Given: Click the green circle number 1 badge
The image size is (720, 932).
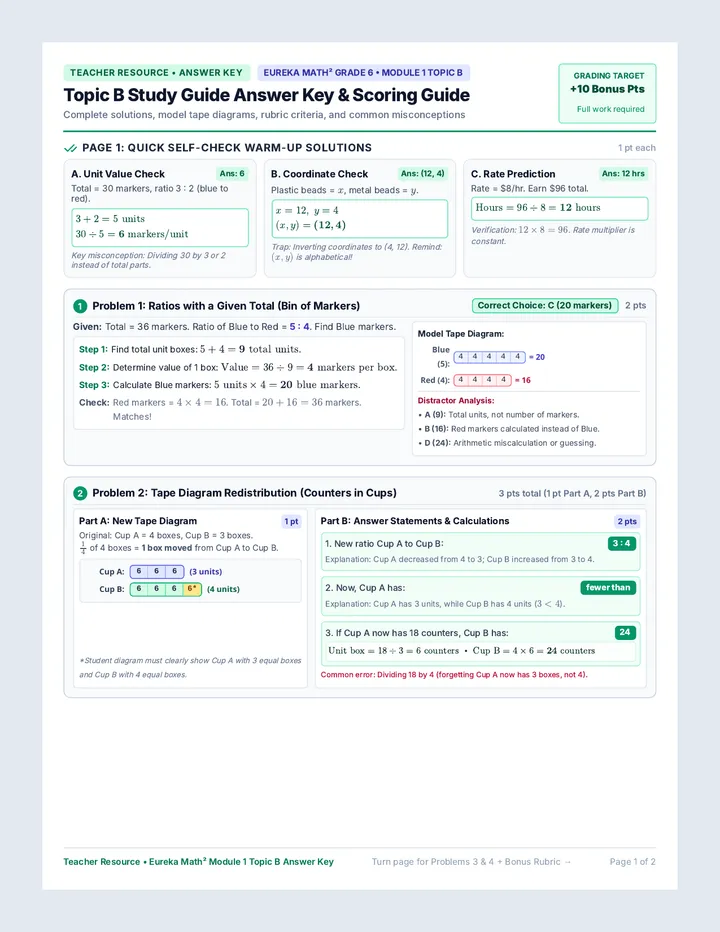Looking at the screenshot, I should click(x=80, y=306).
